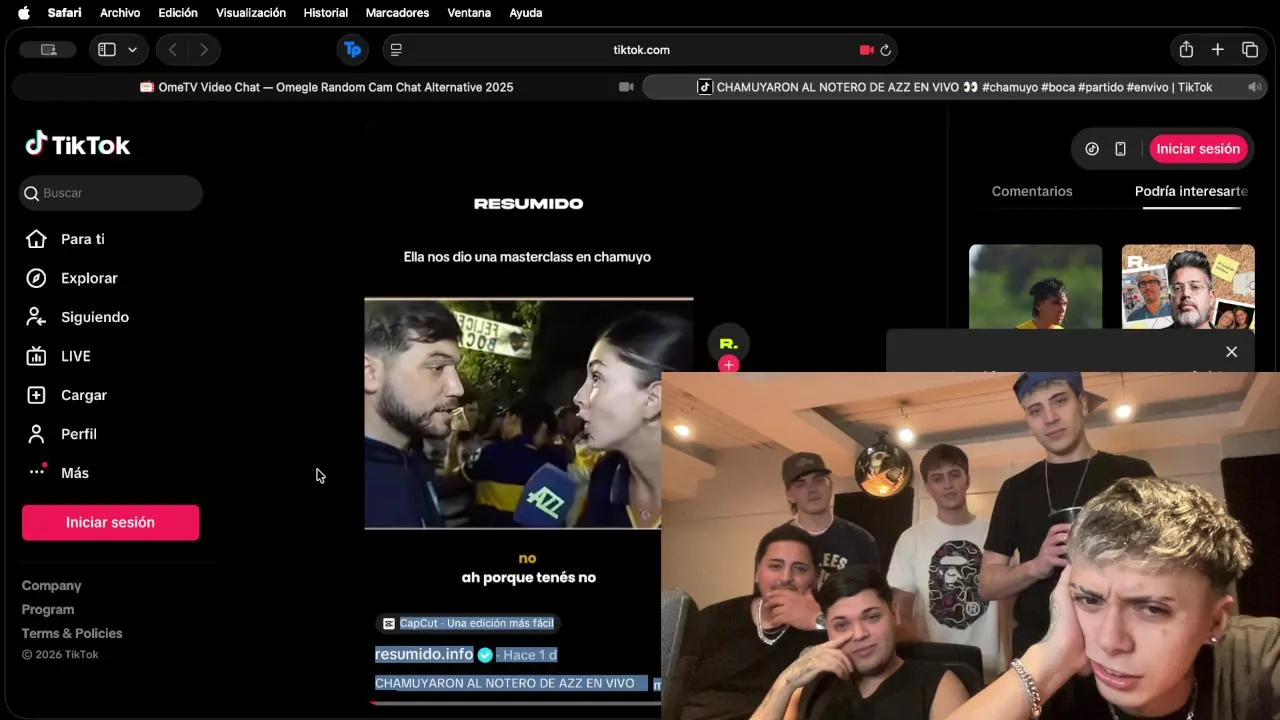The image size is (1280, 720).
Task: Follow creator with red plus badge
Action: point(728,365)
